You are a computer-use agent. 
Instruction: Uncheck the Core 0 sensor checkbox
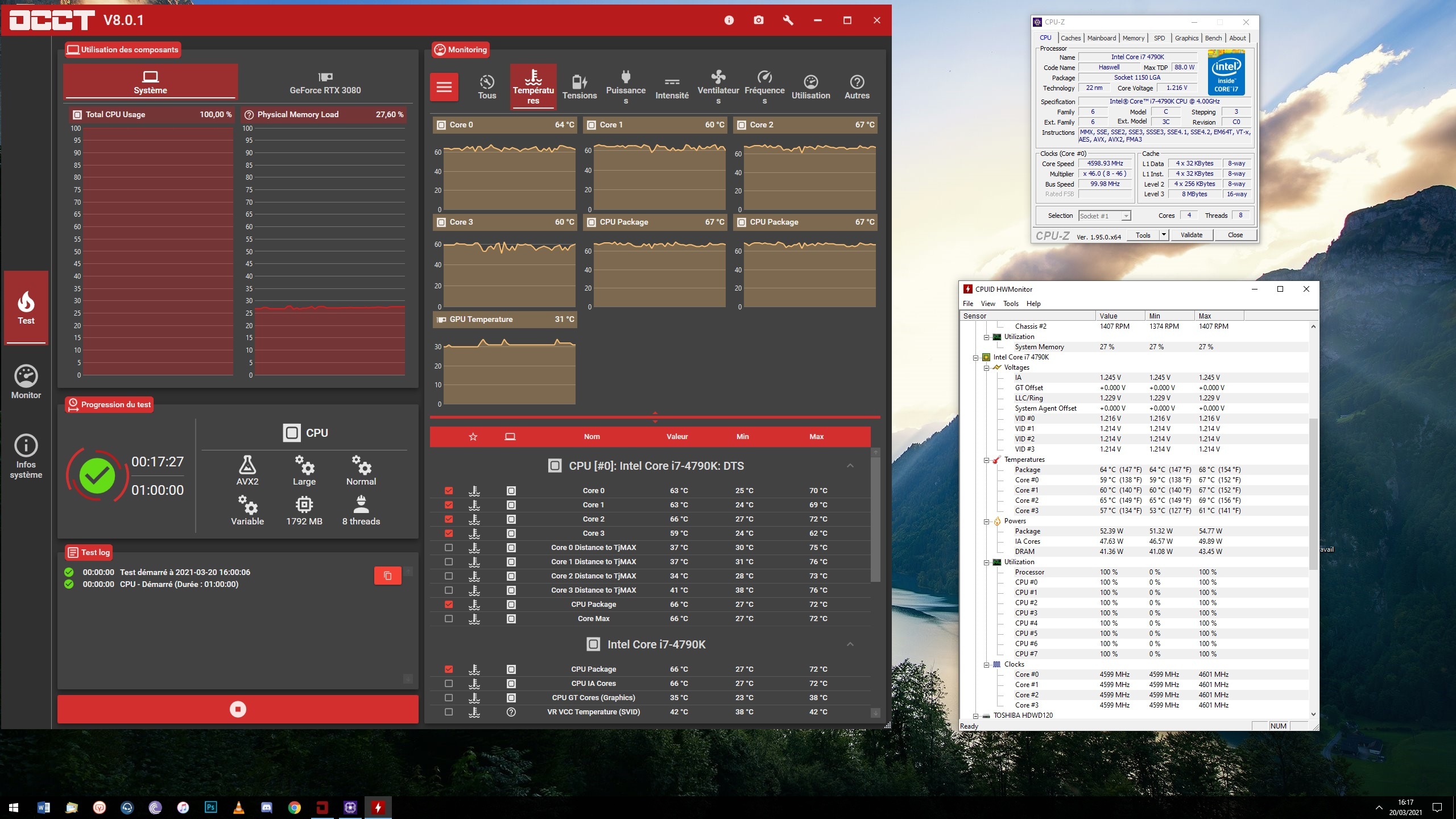(x=449, y=490)
